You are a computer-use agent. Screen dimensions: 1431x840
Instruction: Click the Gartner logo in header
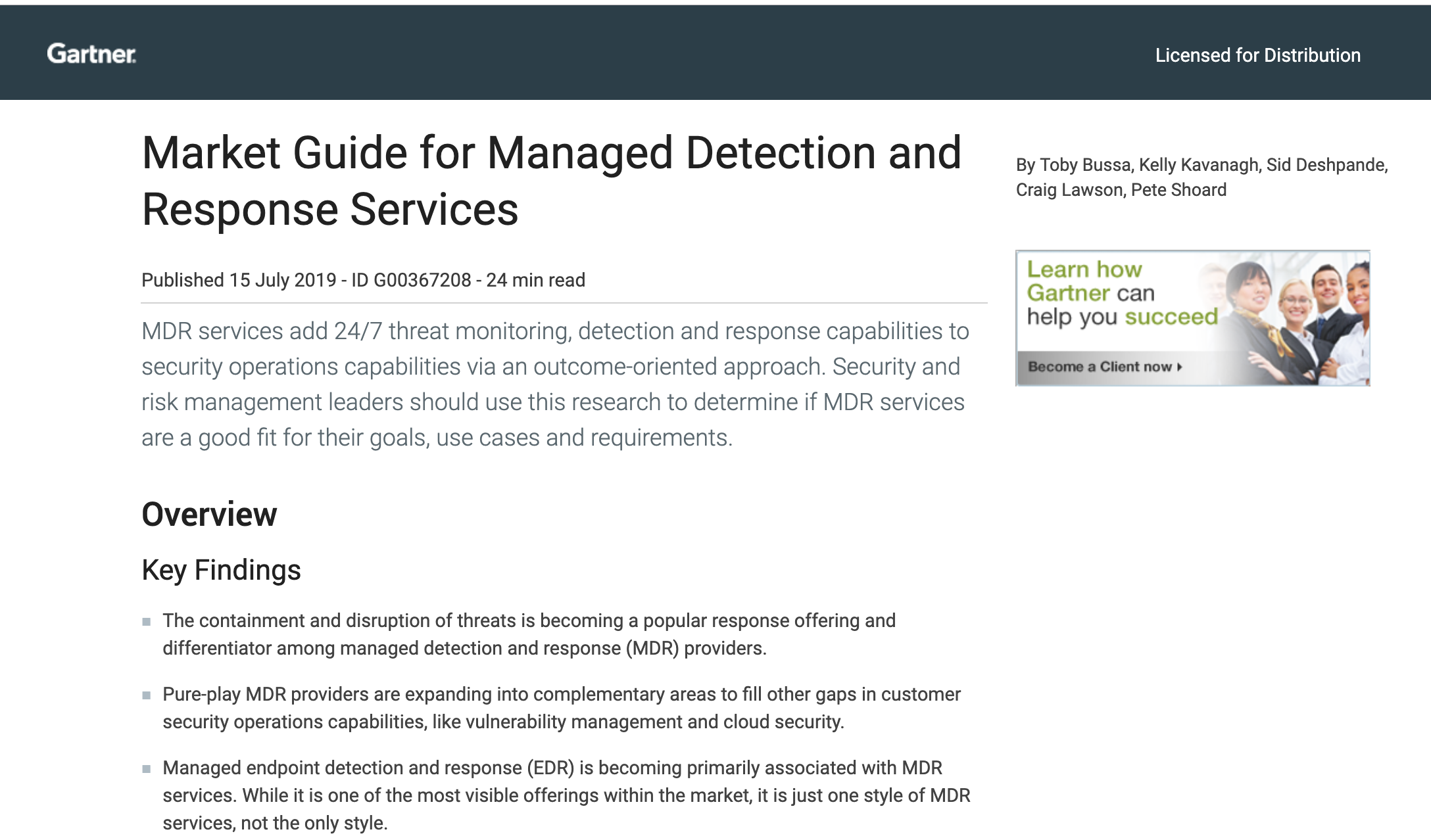pyautogui.click(x=91, y=54)
